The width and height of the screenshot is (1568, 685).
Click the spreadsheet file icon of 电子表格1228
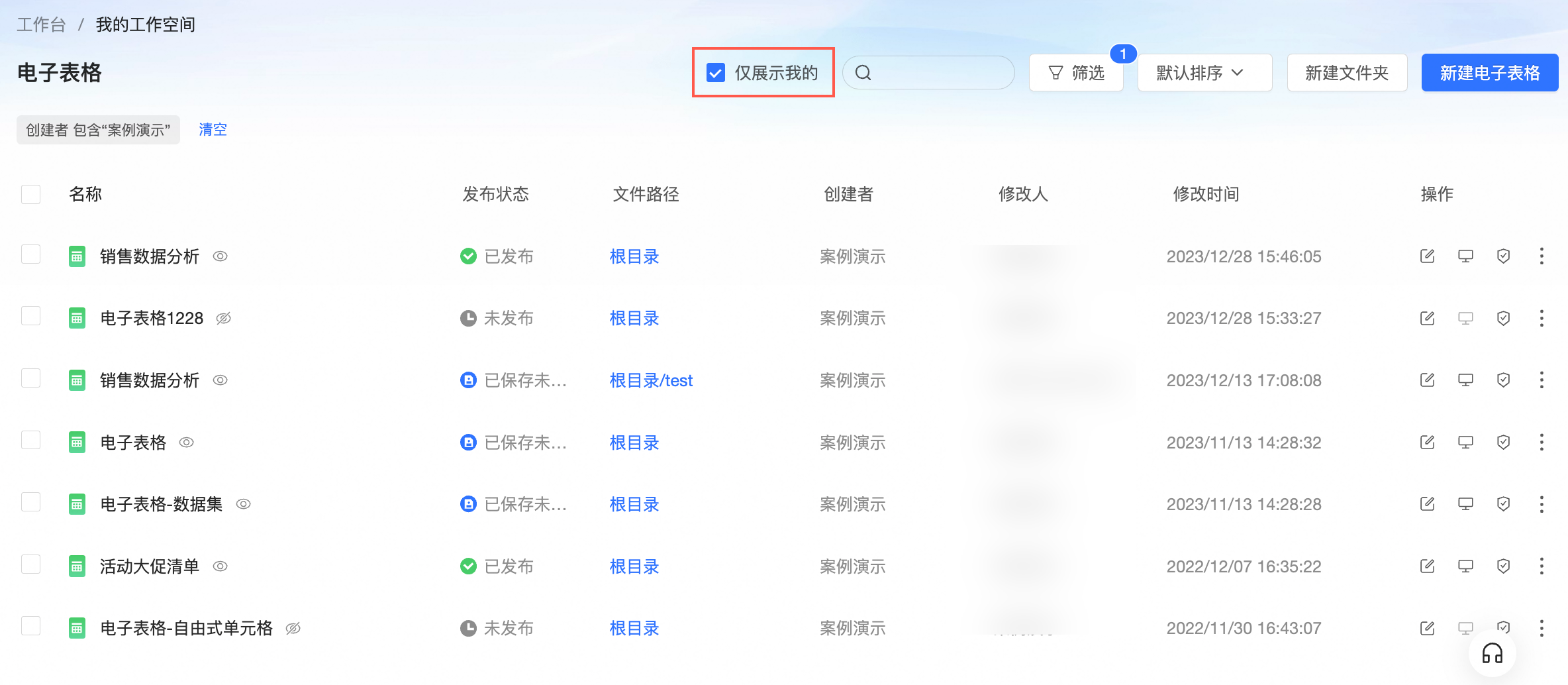[x=77, y=319]
